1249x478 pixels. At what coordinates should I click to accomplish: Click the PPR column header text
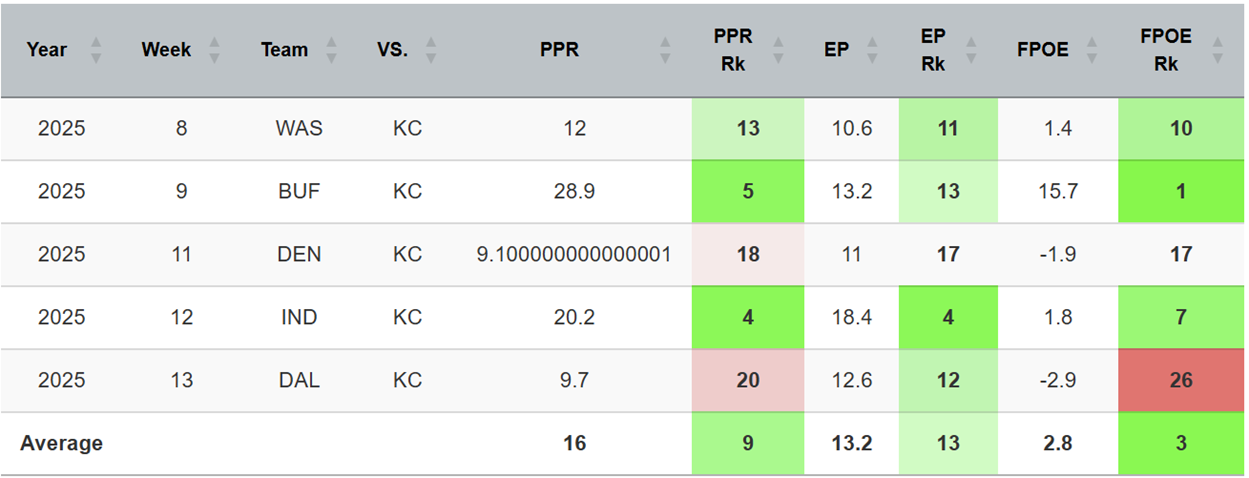(x=559, y=50)
